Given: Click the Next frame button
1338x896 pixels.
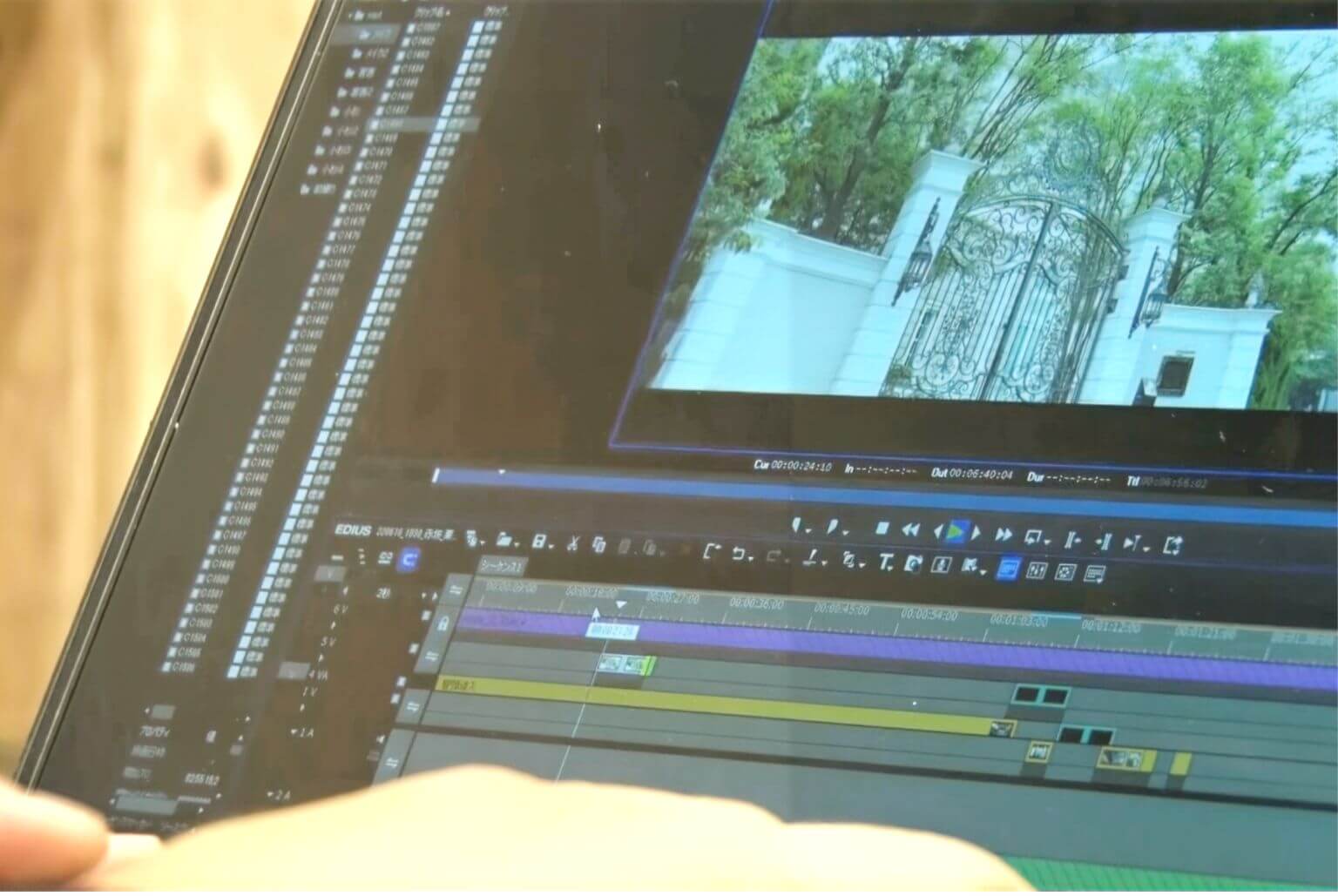Looking at the screenshot, I should [976, 532].
